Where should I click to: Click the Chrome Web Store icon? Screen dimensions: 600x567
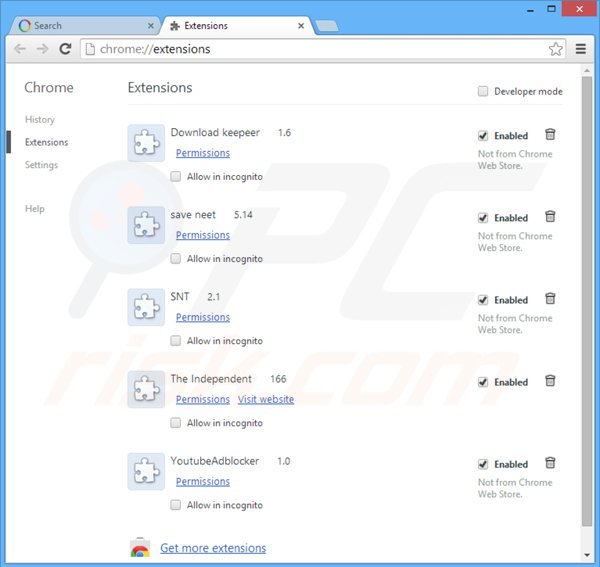point(140,548)
